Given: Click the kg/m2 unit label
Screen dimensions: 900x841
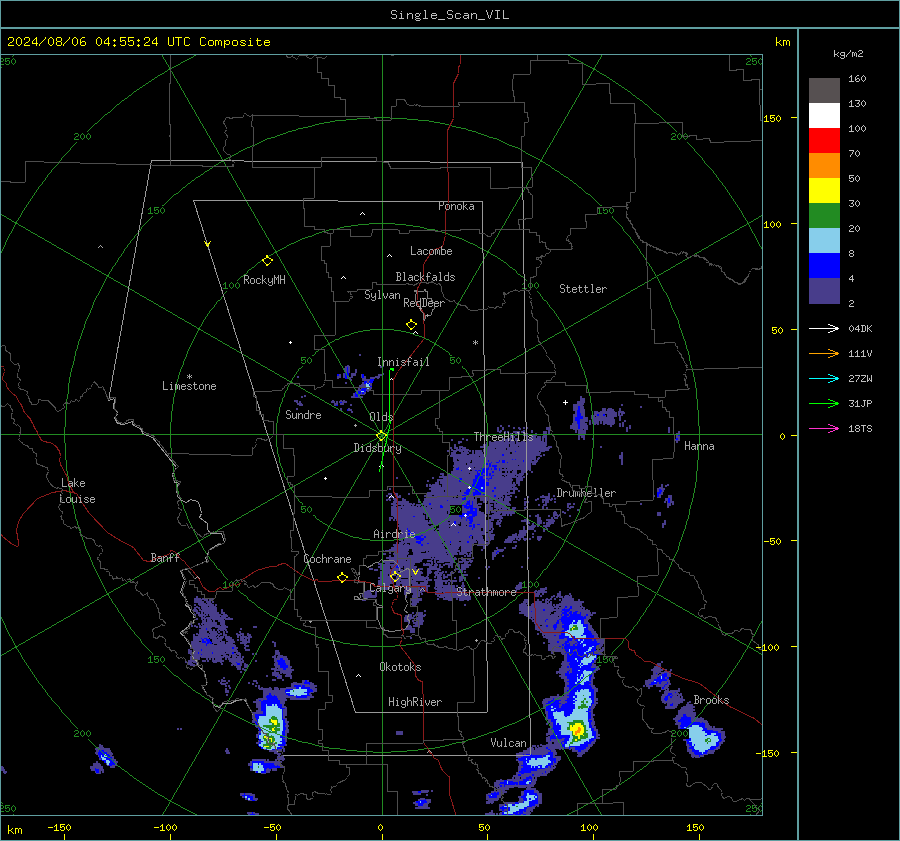Looking at the screenshot, I should tap(848, 54).
